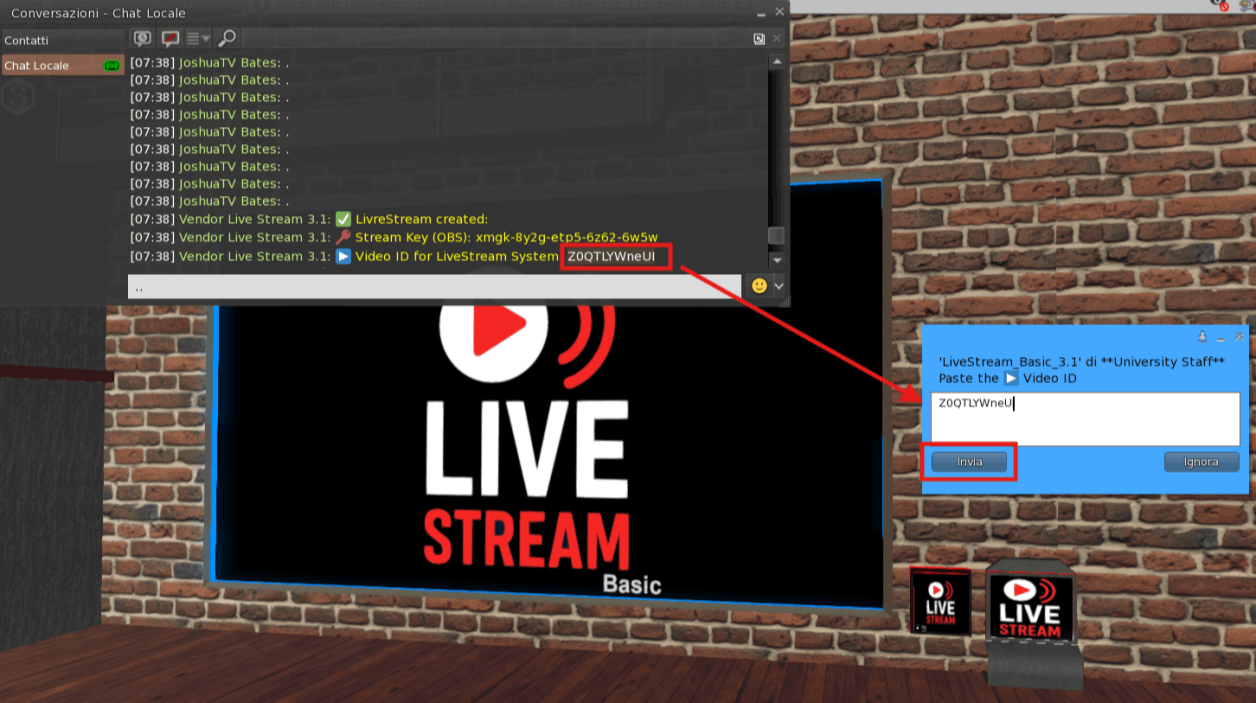Image resolution: width=1256 pixels, height=703 pixels.
Task: Click the dock icon on the LiveStream dialog
Action: [x=1202, y=337]
